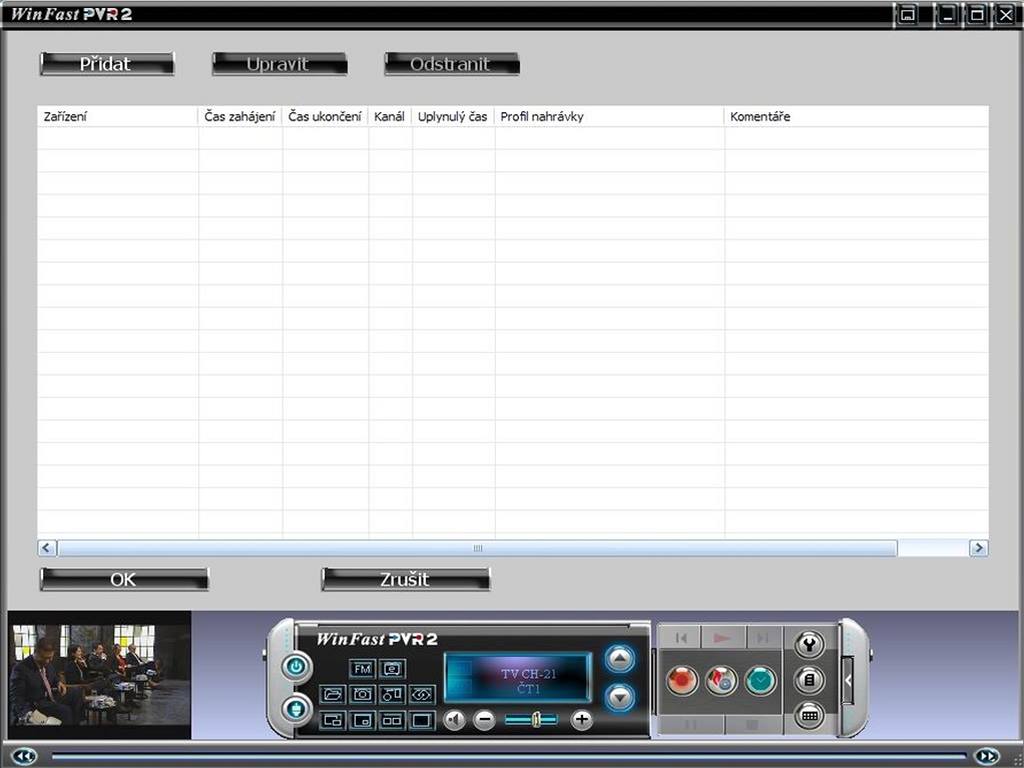This screenshot has height=768, width=1024.
Task: Open file folder icon on the panel
Action: (332, 694)
